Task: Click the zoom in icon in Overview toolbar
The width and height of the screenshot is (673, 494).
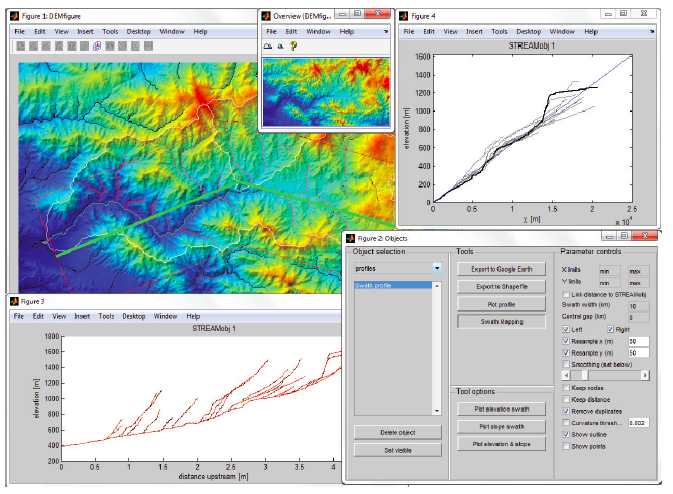Action: pyautogui.click(x=268, y=46)
